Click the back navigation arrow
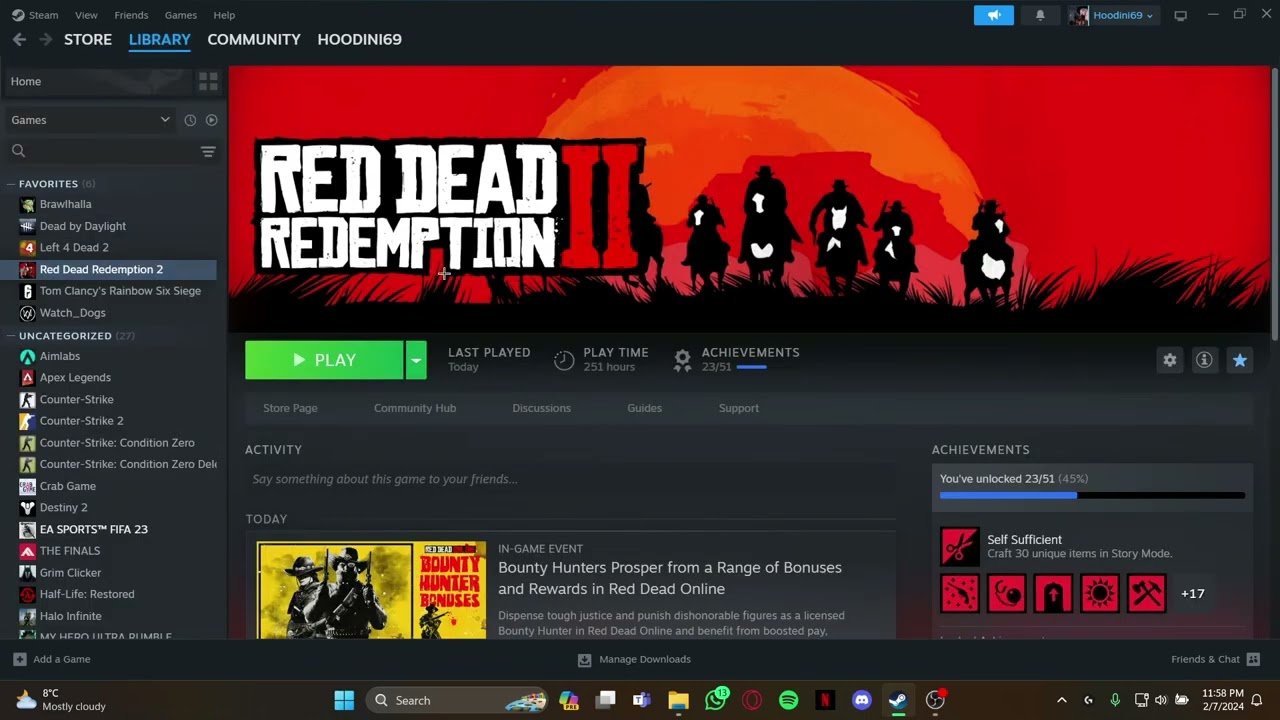This screenshot has height=720, width=1280. [19, 39]
